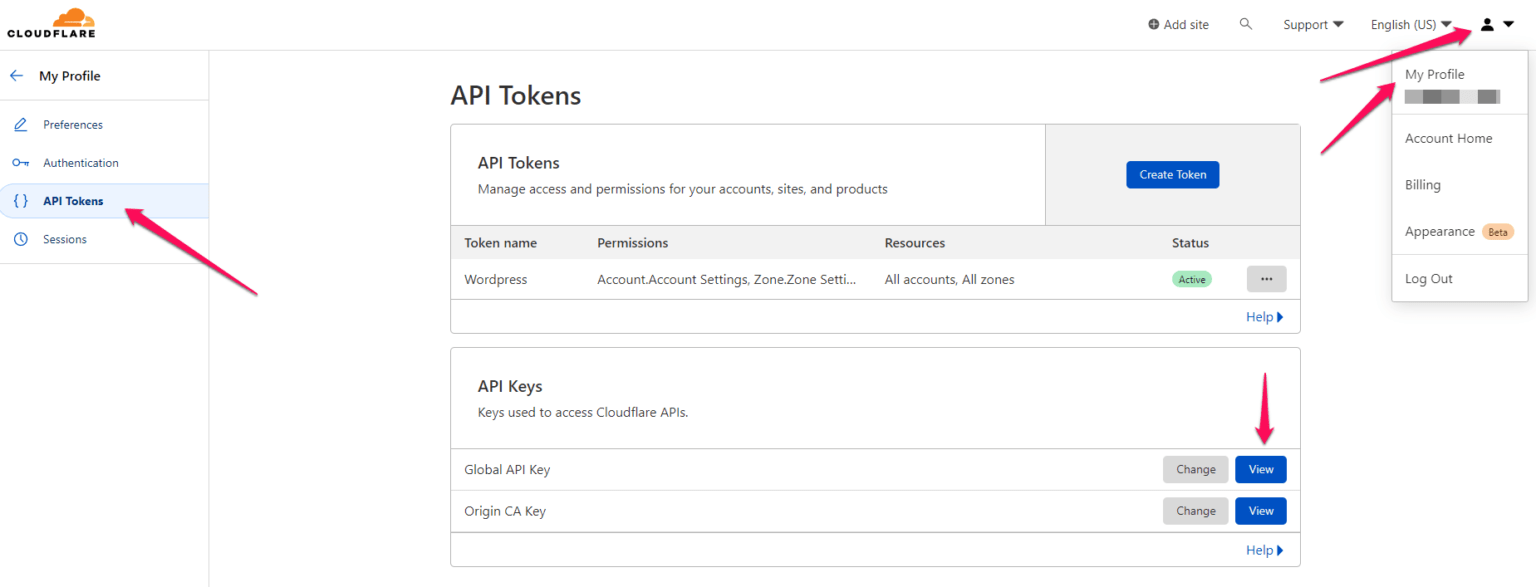Click the back arrow beside My Profile

(16, 76)
